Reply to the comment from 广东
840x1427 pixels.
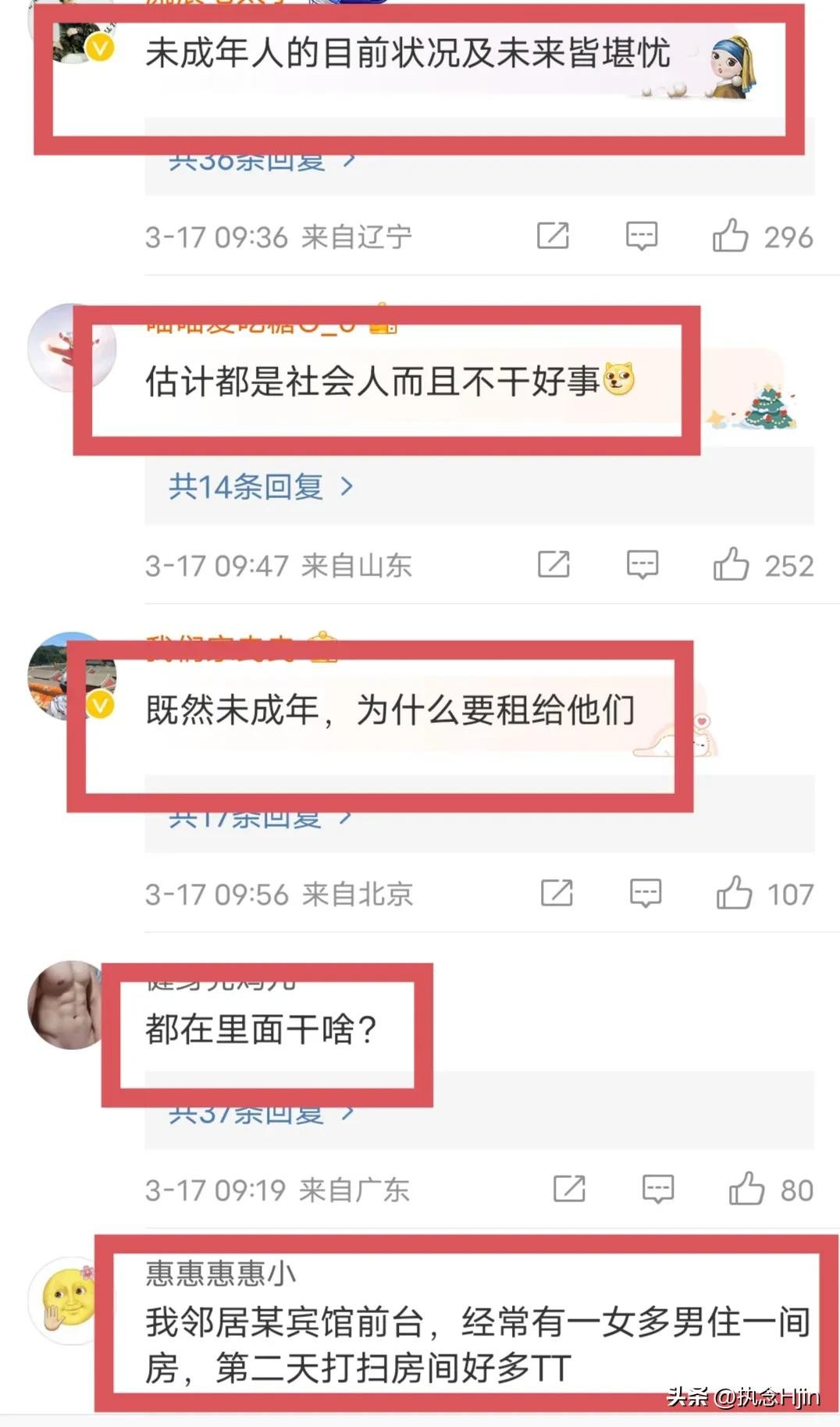[658, 1189]
